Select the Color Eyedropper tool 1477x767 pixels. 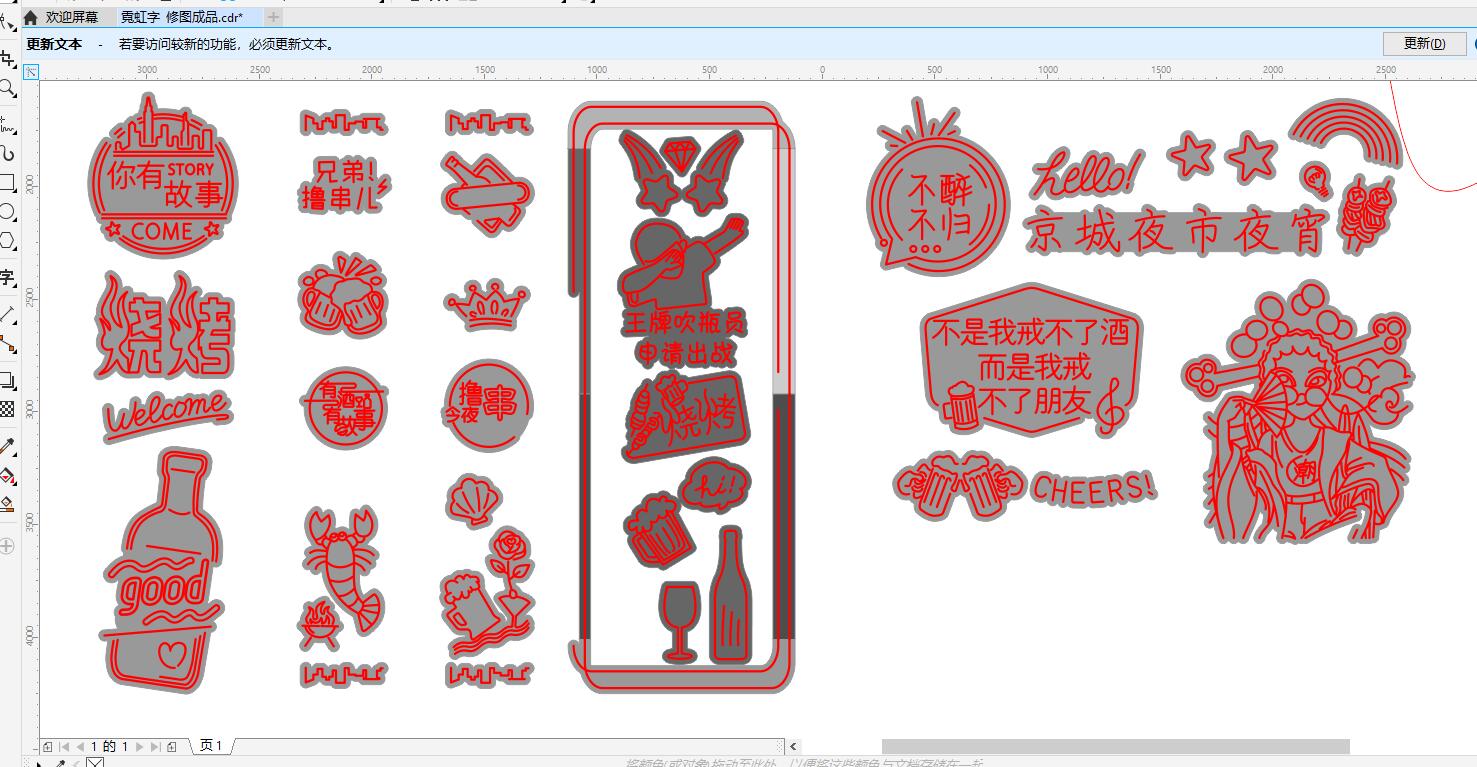(x=7, y=446)
